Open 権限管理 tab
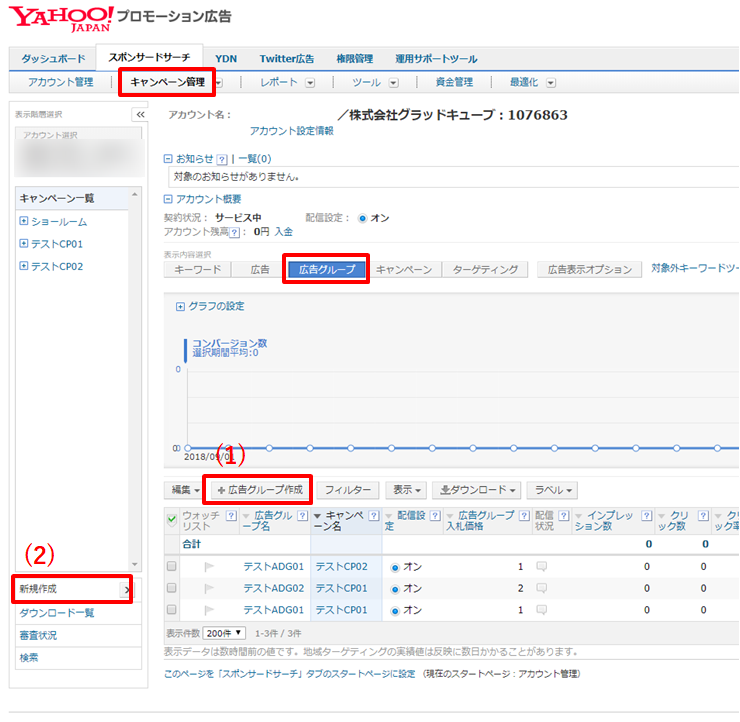The height and width of the screenshot is (722, 740). [354, 59]
